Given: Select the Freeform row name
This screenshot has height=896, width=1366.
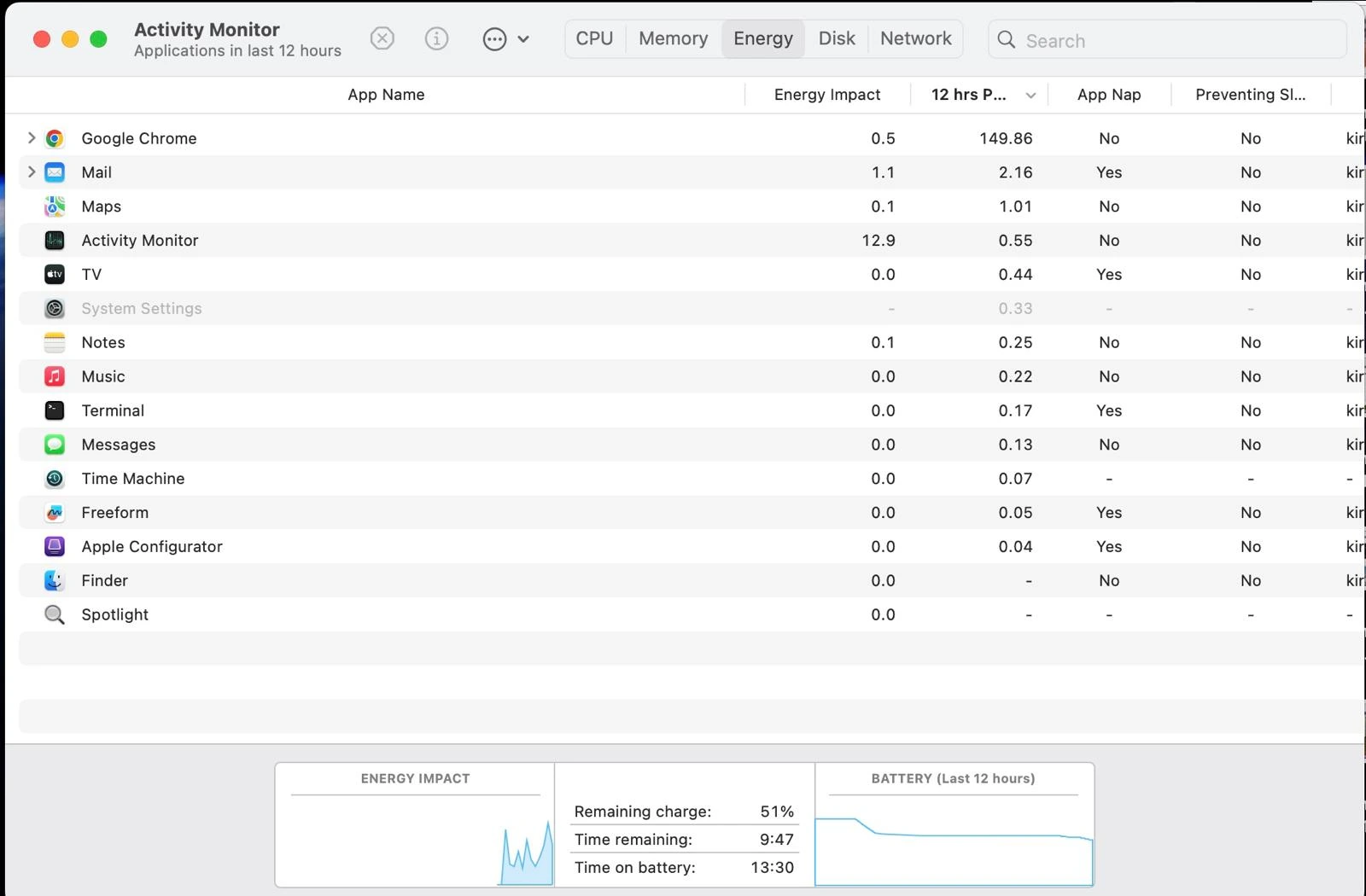Looking at the screenshot, I should pos(115,513).
